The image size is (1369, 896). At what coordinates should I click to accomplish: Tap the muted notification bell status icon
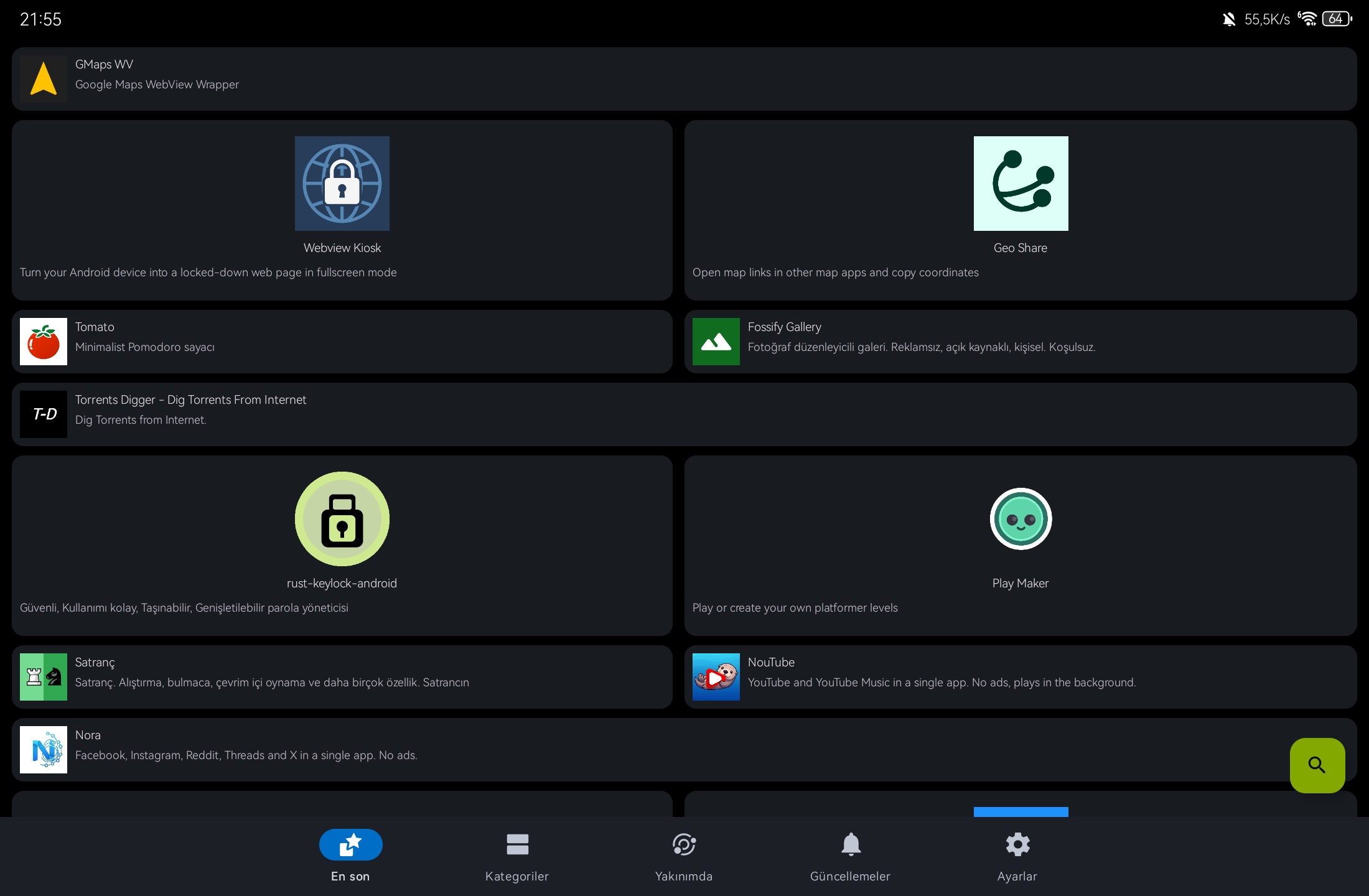1229,19
